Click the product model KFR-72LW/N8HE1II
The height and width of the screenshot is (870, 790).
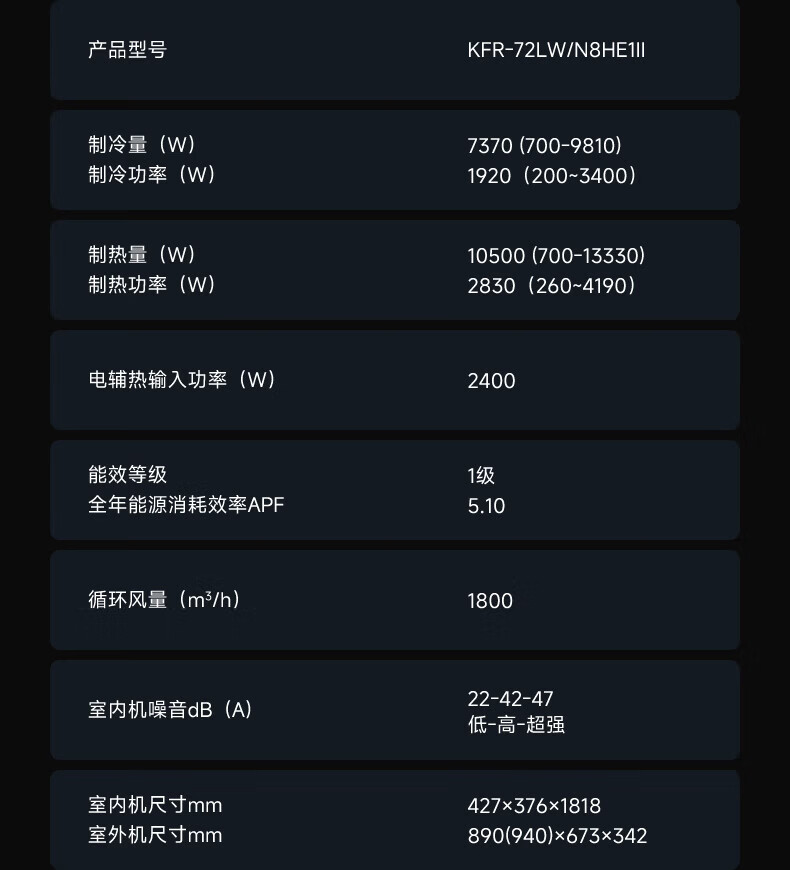(x=556, y=50)
